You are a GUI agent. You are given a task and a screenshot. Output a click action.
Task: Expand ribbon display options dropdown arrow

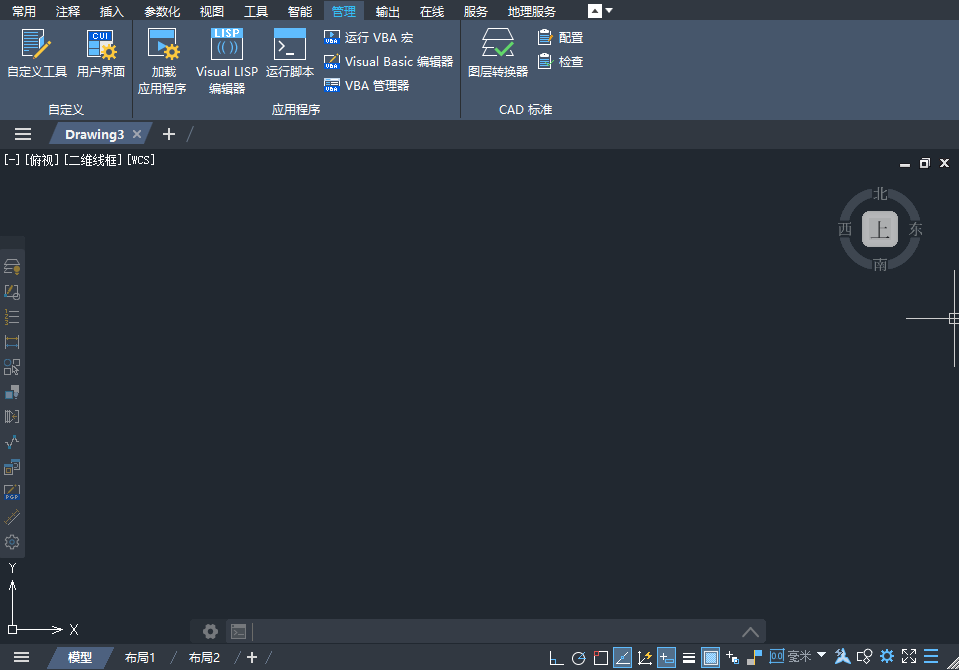(609, 11)
